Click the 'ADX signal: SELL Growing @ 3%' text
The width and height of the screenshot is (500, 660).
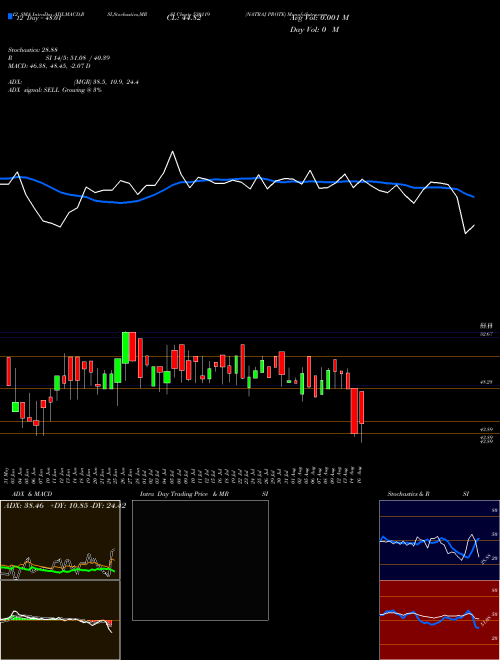click(x=55, y=90)
